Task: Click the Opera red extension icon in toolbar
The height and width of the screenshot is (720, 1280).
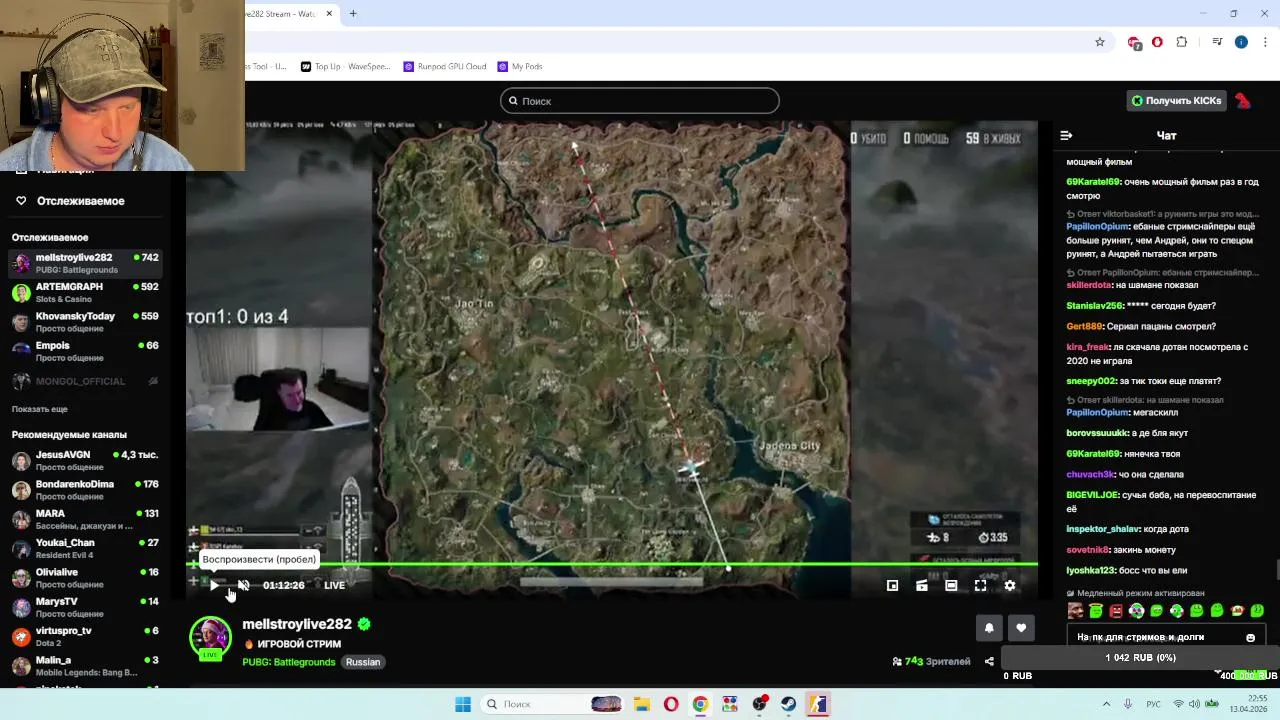Action: [x=1157, y=42]
